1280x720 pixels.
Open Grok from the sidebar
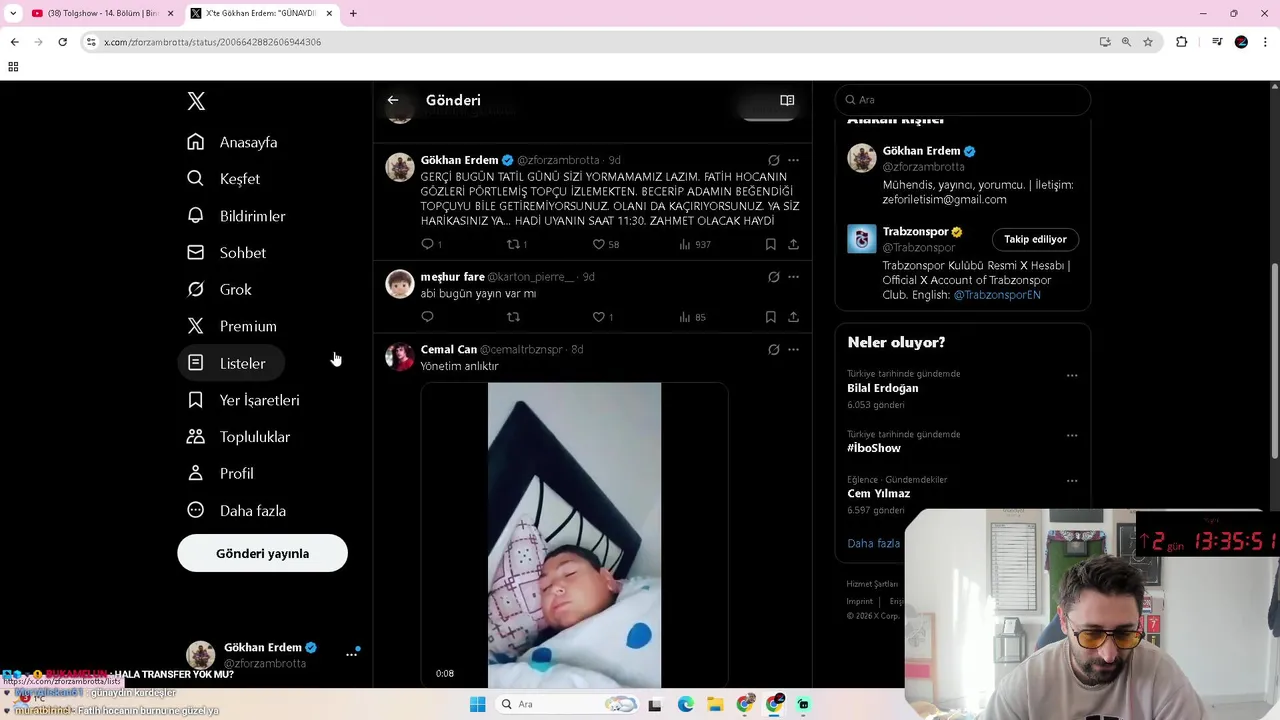pyautogui.click(x=219, y=290)
